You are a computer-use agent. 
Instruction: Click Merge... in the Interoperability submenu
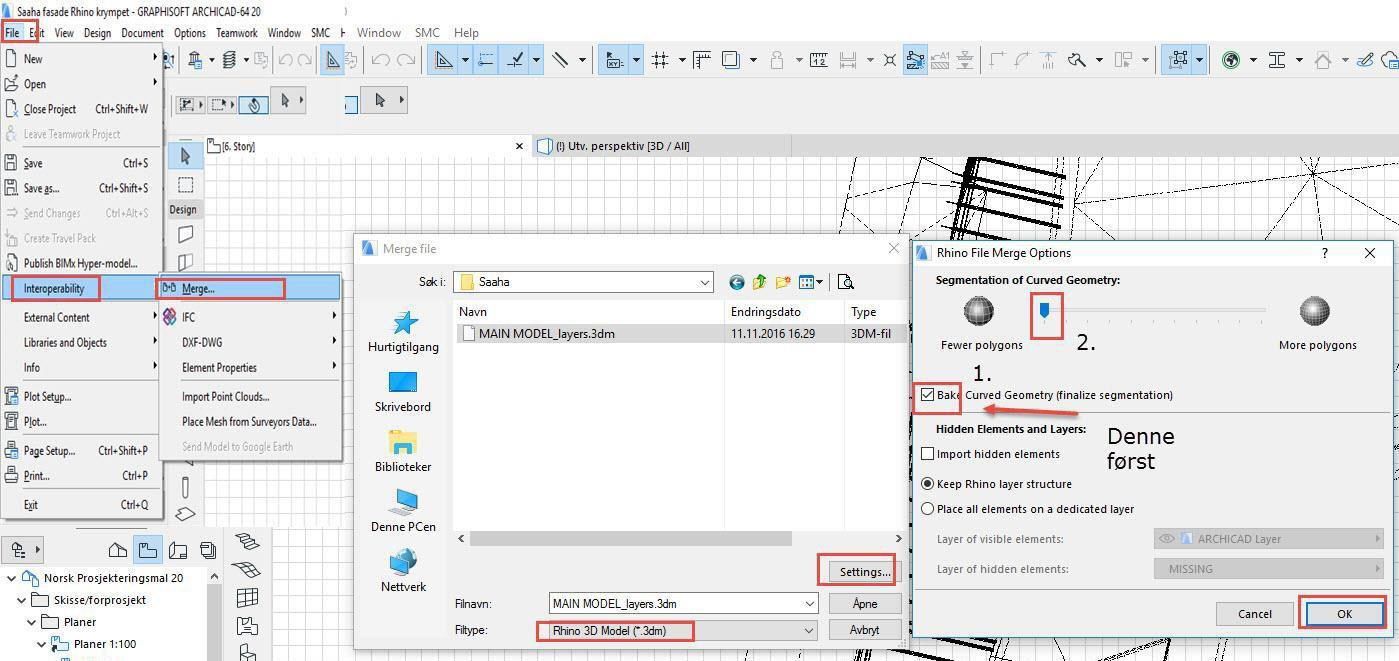click(x=198, y=289)
